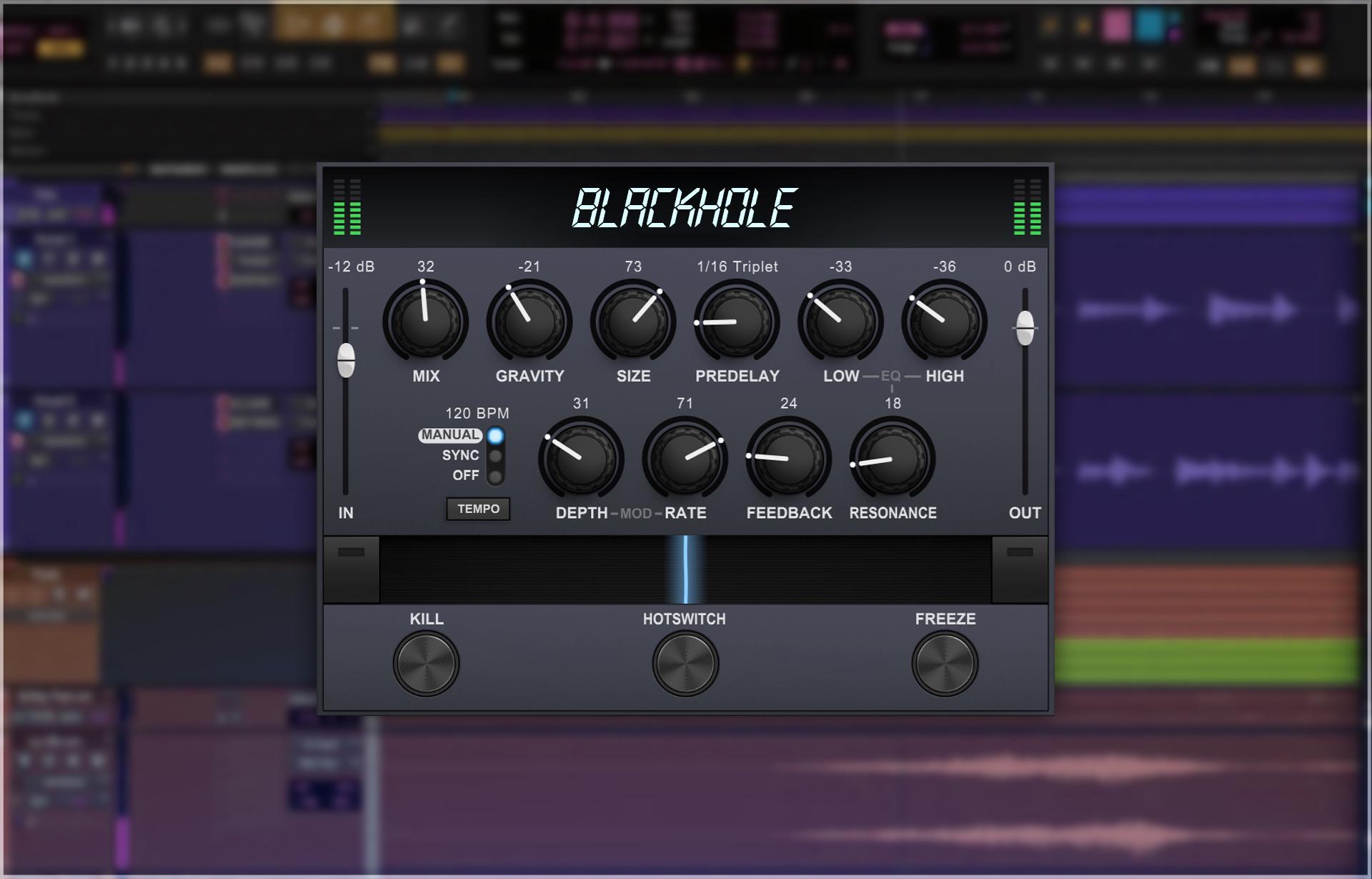Click the GRAVITY knob
The height and width of the screenshot is (879, 1372).
pos(530,321)
